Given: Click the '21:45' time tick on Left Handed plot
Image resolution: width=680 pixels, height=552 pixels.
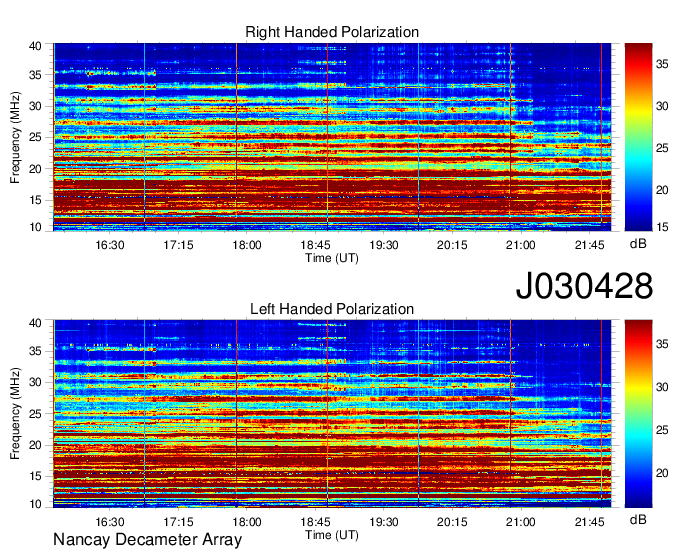Looking at the screenshot, I should [589, 522].
